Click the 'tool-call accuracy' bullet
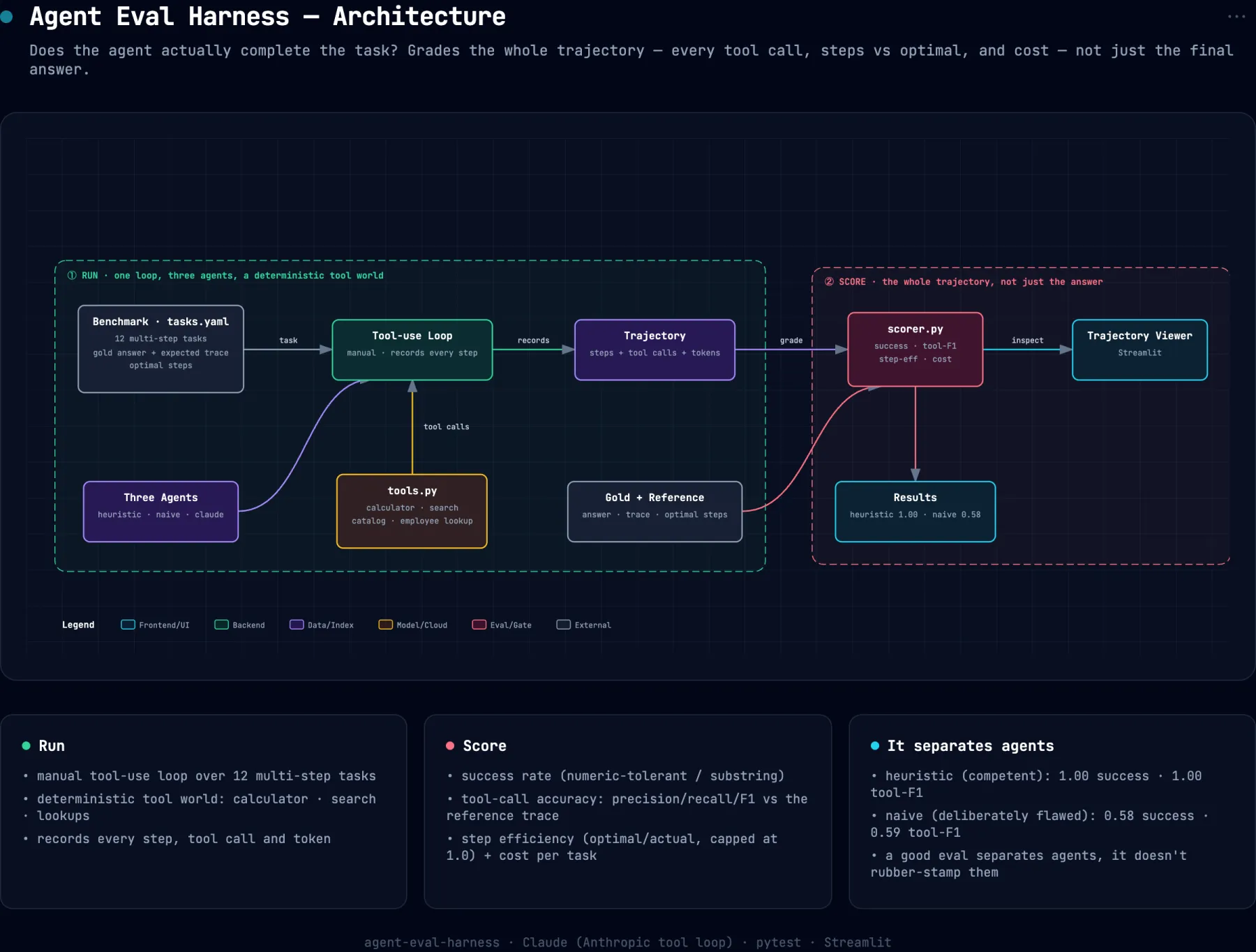Screen dimensions: 1256x952 click(627, 807)
